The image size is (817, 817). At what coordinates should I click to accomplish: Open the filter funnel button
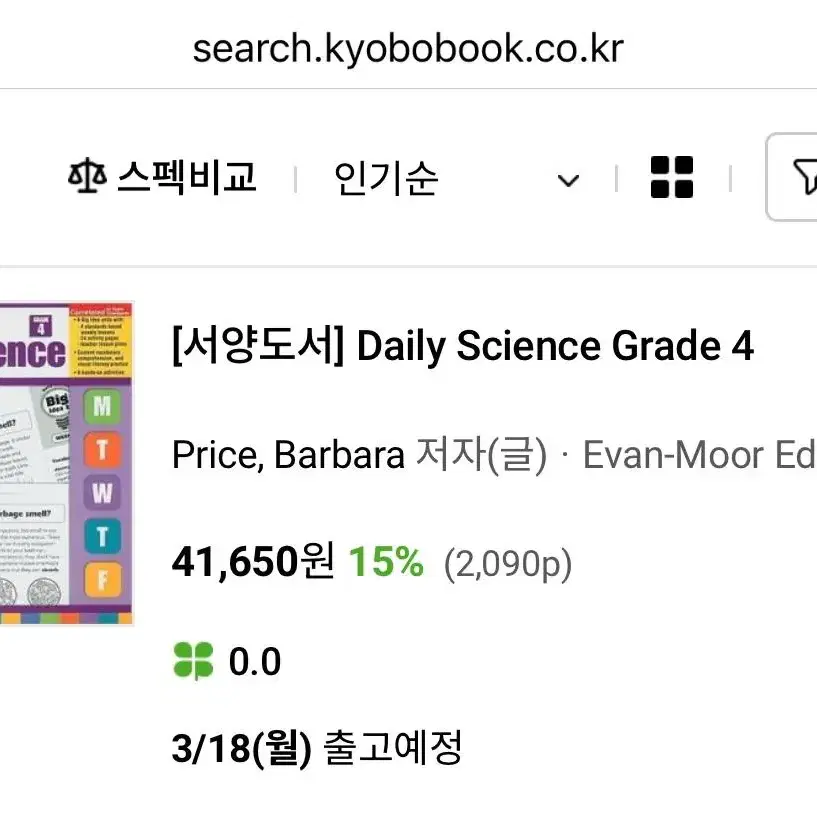click(x=793, y=177)
